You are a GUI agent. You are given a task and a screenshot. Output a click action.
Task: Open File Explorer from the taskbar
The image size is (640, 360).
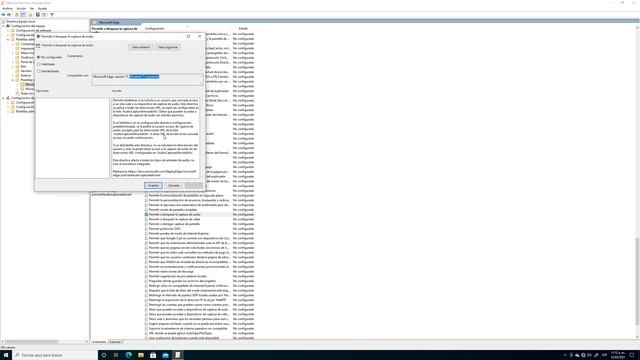click(141, 355)
